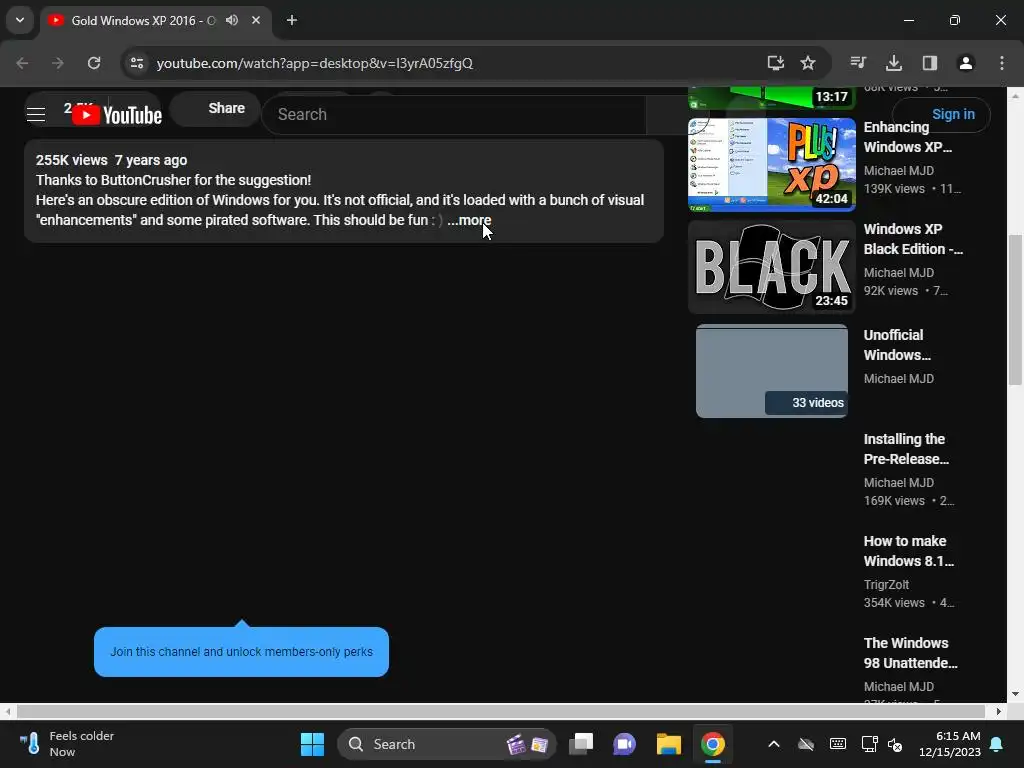Image resolution: width=1024 pixels, height=768 pixels.
Task: Click the vertical page scrollbar thumb
Action: click(x=1015, y=310)
